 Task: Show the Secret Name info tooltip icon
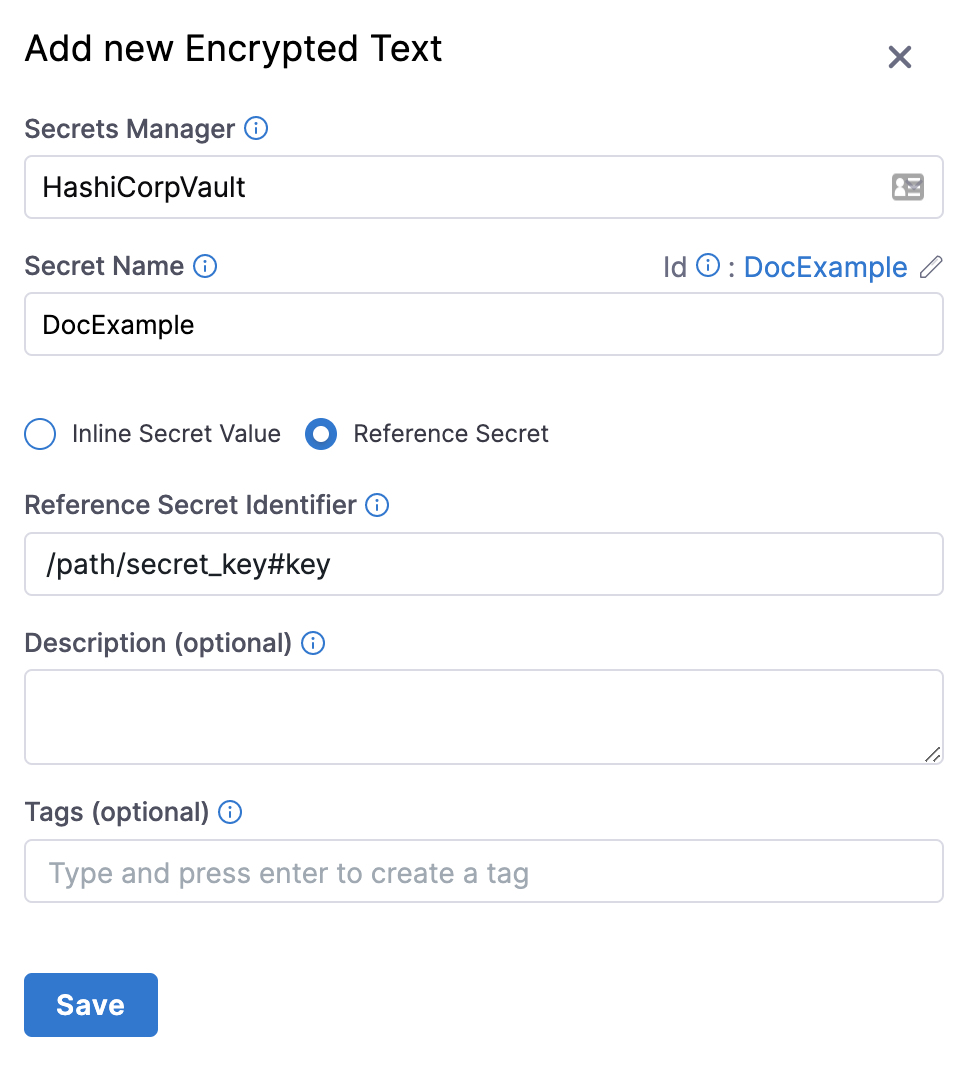pyautogui.click(x=205, y=266)
